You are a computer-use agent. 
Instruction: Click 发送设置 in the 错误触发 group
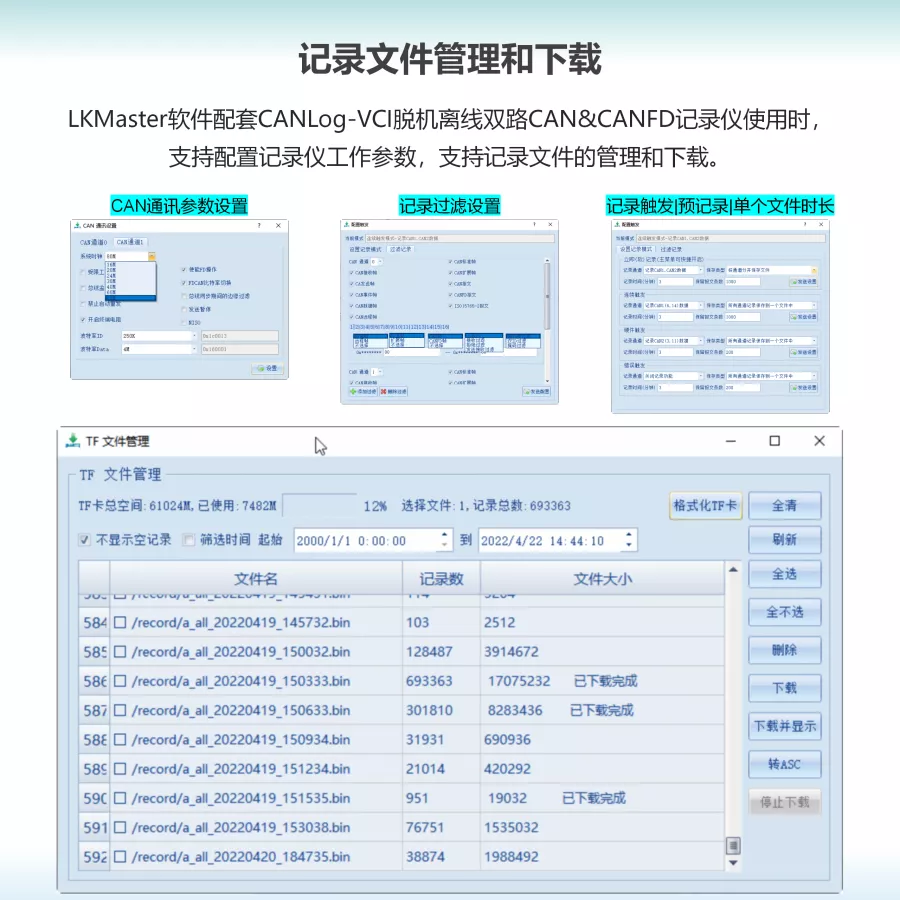804,388
